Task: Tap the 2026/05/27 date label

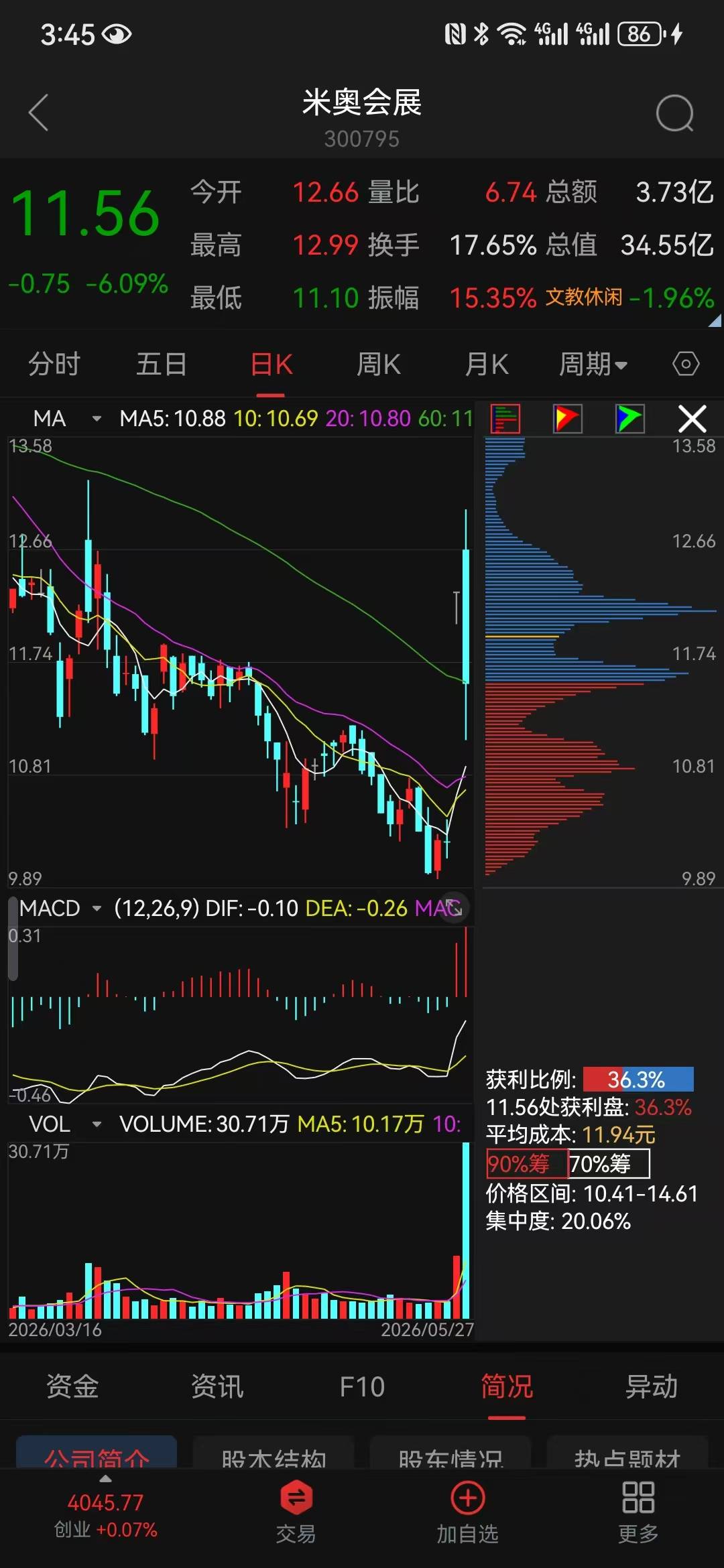Action: (x=427, y=1330)
